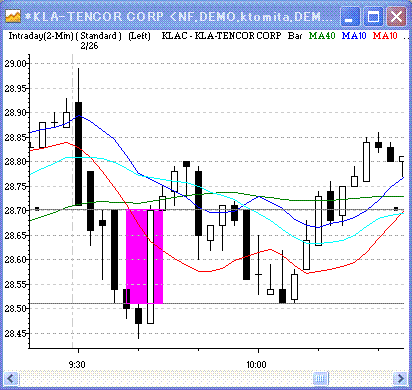The image size is (412, 390).
Task: Click the 28.45 price axis label
Action: click(16, 333)
